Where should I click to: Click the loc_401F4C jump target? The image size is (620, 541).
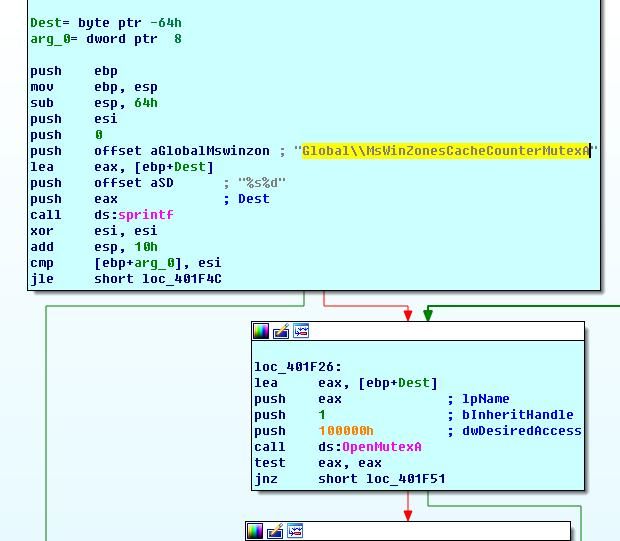(182, 279)
